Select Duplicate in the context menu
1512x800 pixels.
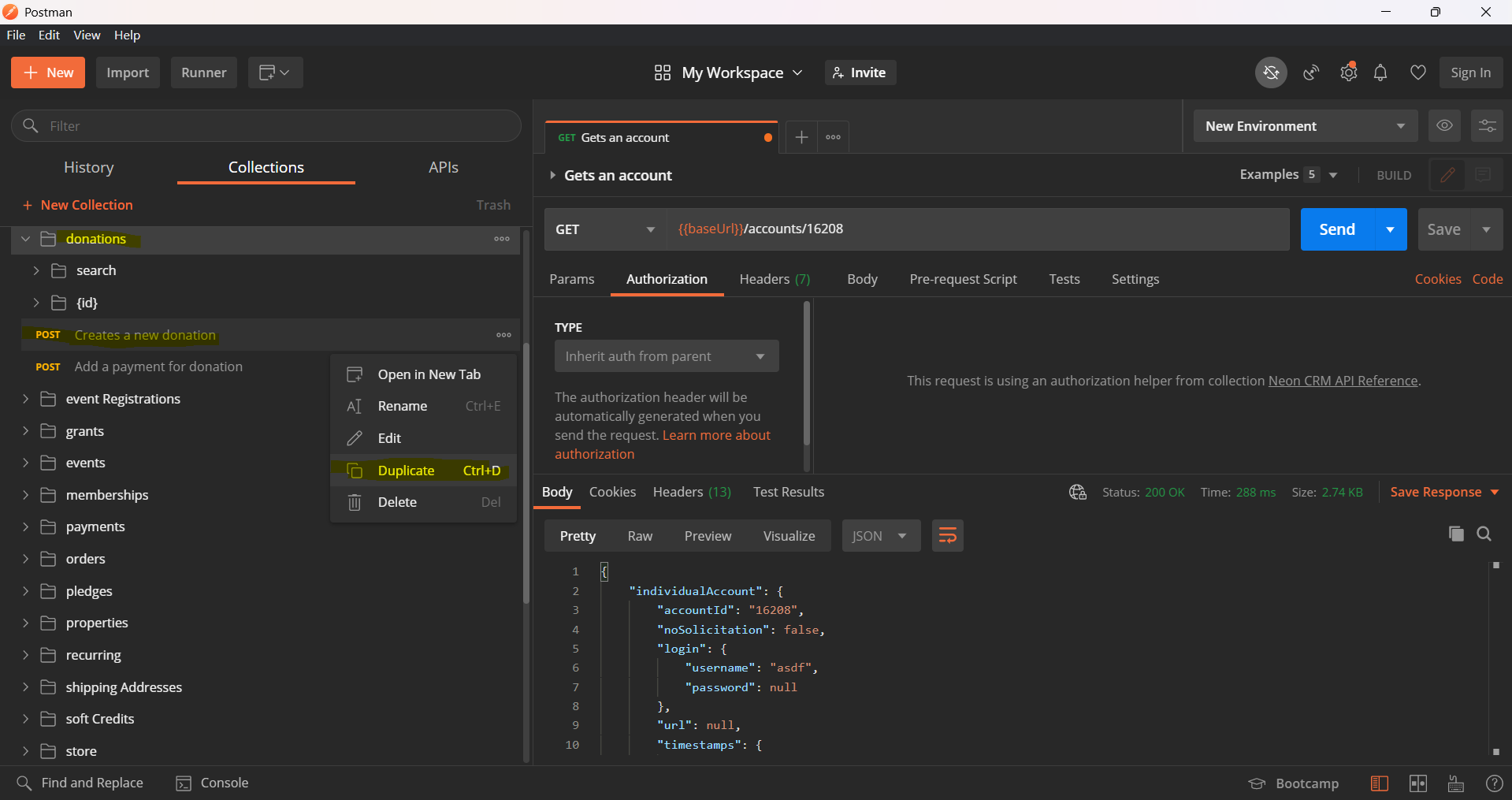coord(424,471)
